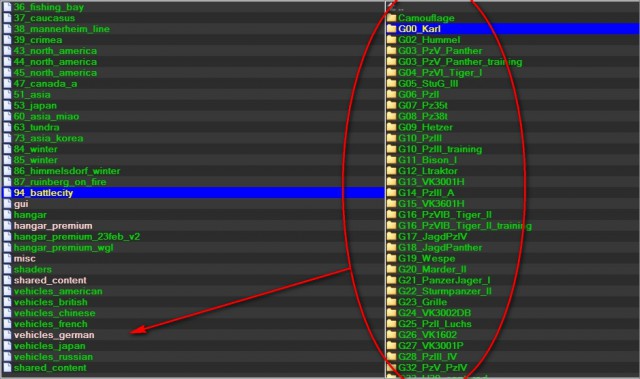Select the G18_JagdPanther folder
The image size is (640, 379).
pyautogui.click(x=440, y=248)
